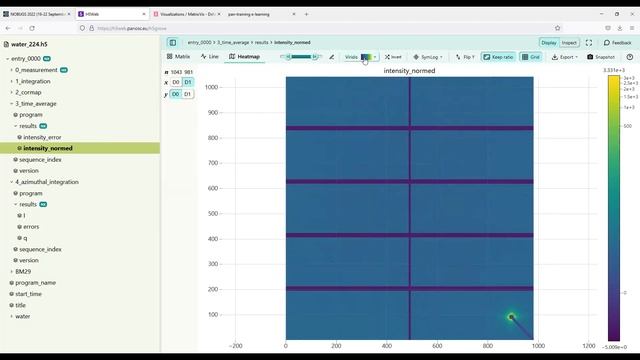The height and width of the screenshot is (360, 640).
Task: Bookmark this page with star icon
Action: [558, 28]
